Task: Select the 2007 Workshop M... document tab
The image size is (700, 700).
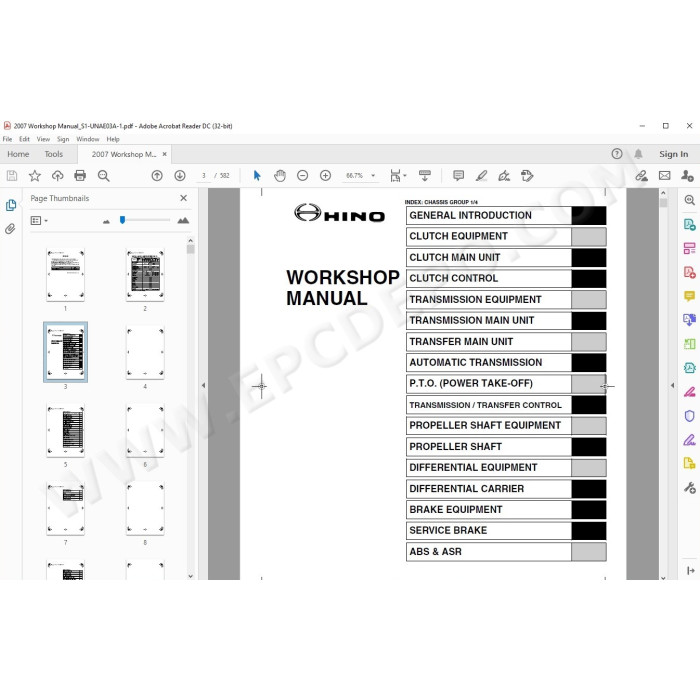Action: click(124, 154)
